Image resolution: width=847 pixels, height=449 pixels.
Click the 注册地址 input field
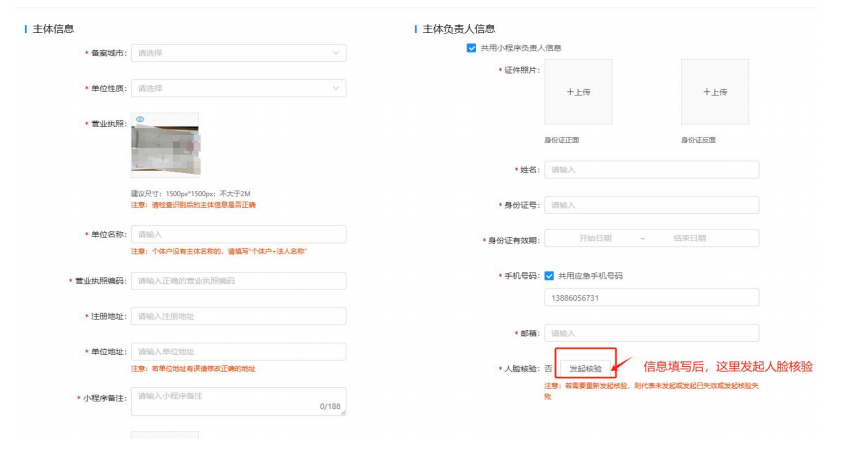point(238,316)
